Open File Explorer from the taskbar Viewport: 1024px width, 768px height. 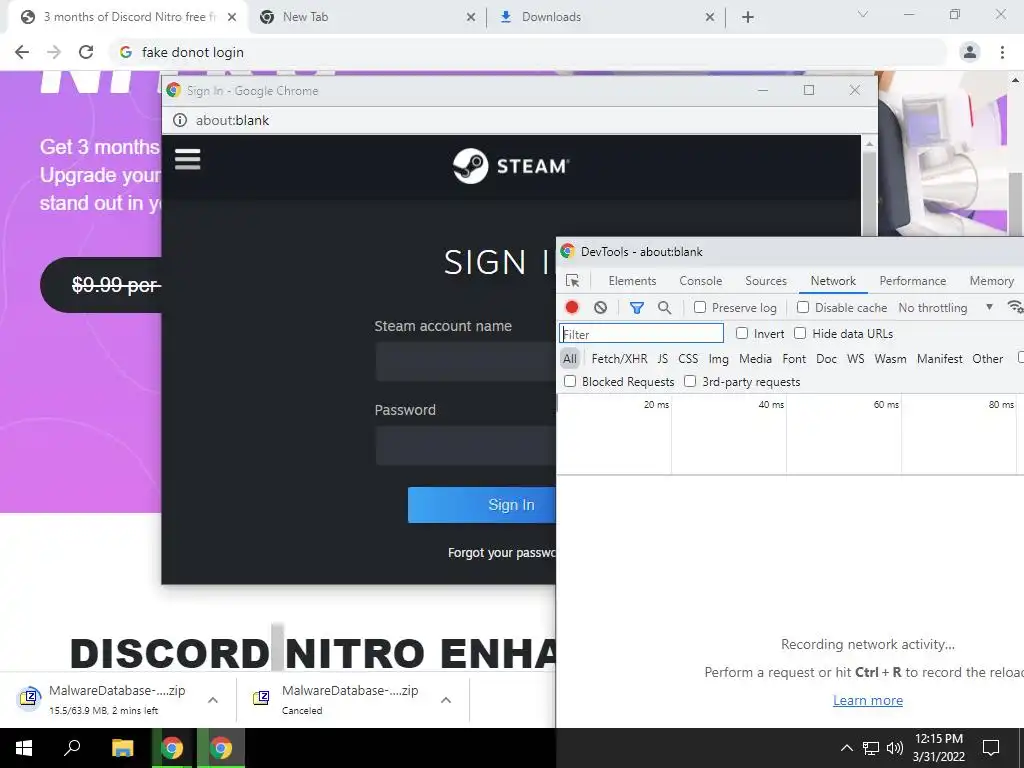pyautogui.click(x=122, y=748)
